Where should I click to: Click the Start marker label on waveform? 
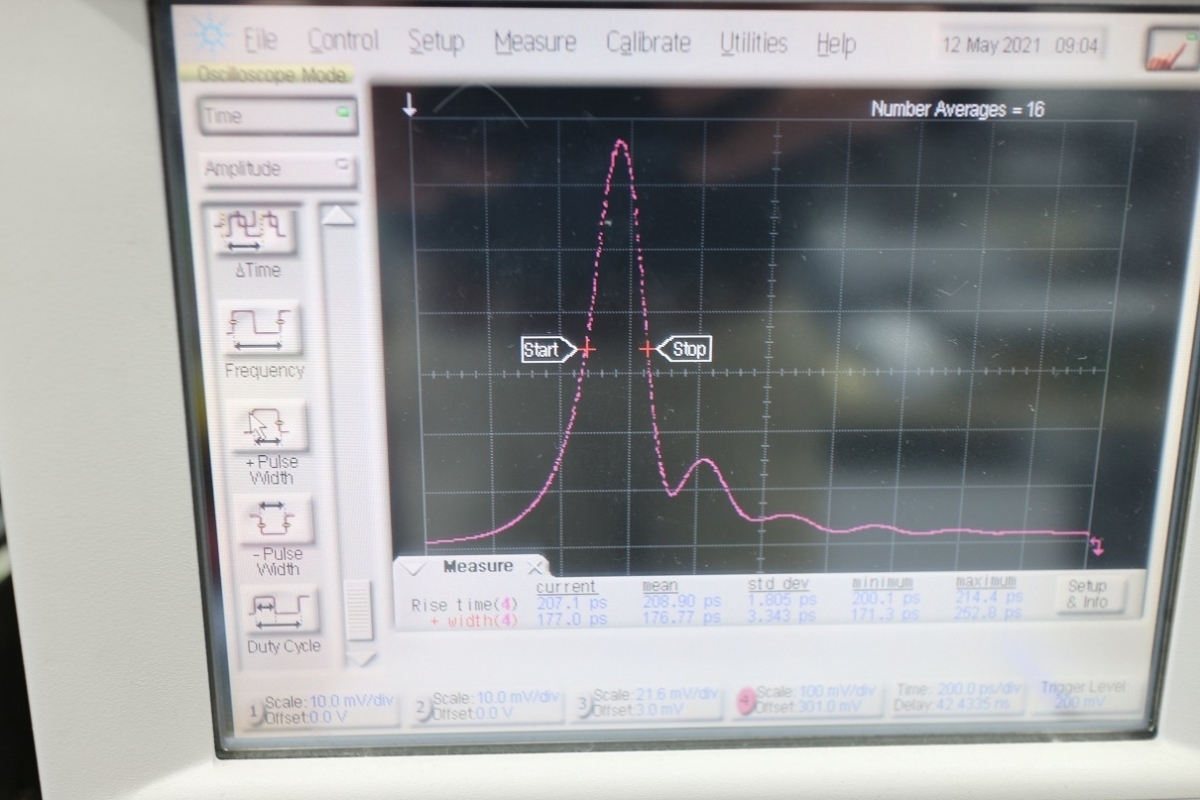click(547, 350)
